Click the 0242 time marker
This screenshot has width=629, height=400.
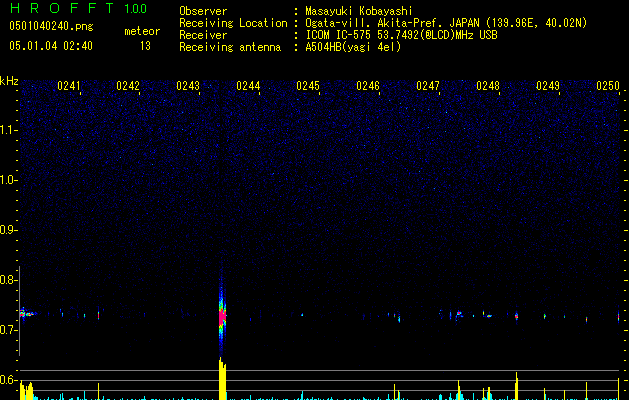128,86
